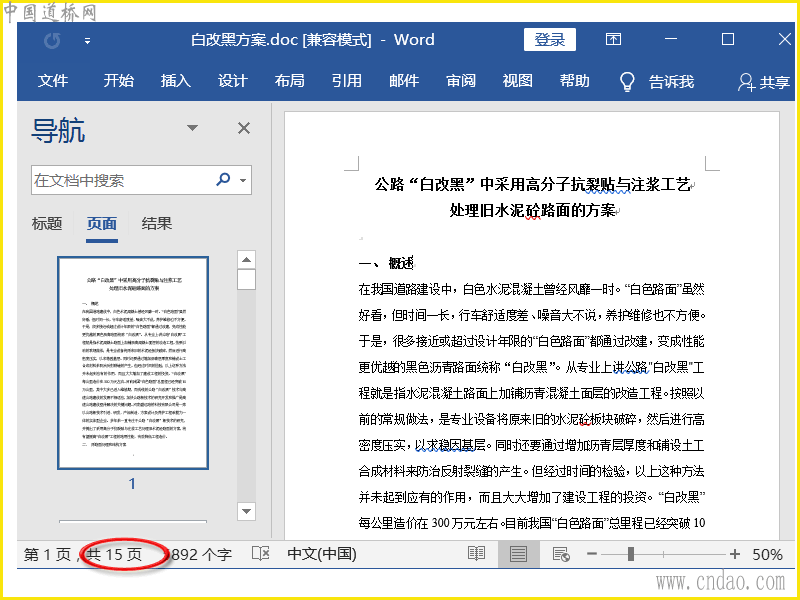The image size is (800, 600).
Task: Switch to the 插入 ribbon tab
Action: click(x=176, y=81)
